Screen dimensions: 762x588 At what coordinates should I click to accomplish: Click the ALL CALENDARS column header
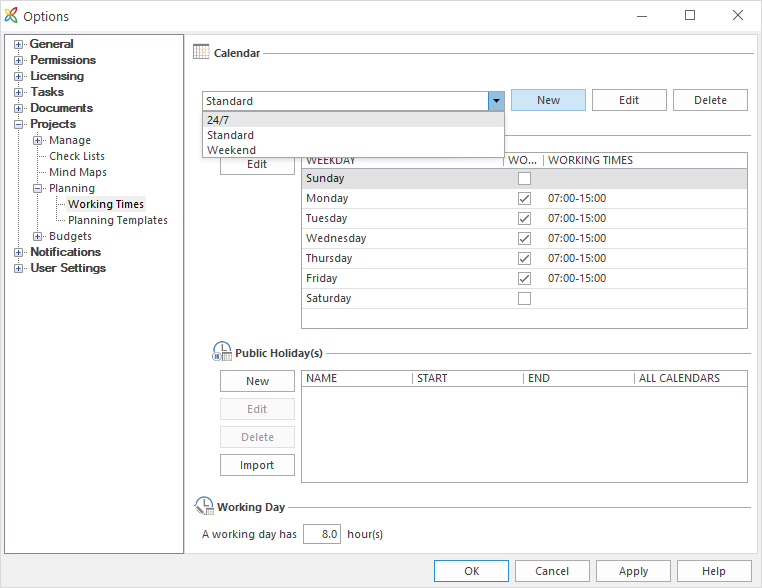click(x=691, y=379)
